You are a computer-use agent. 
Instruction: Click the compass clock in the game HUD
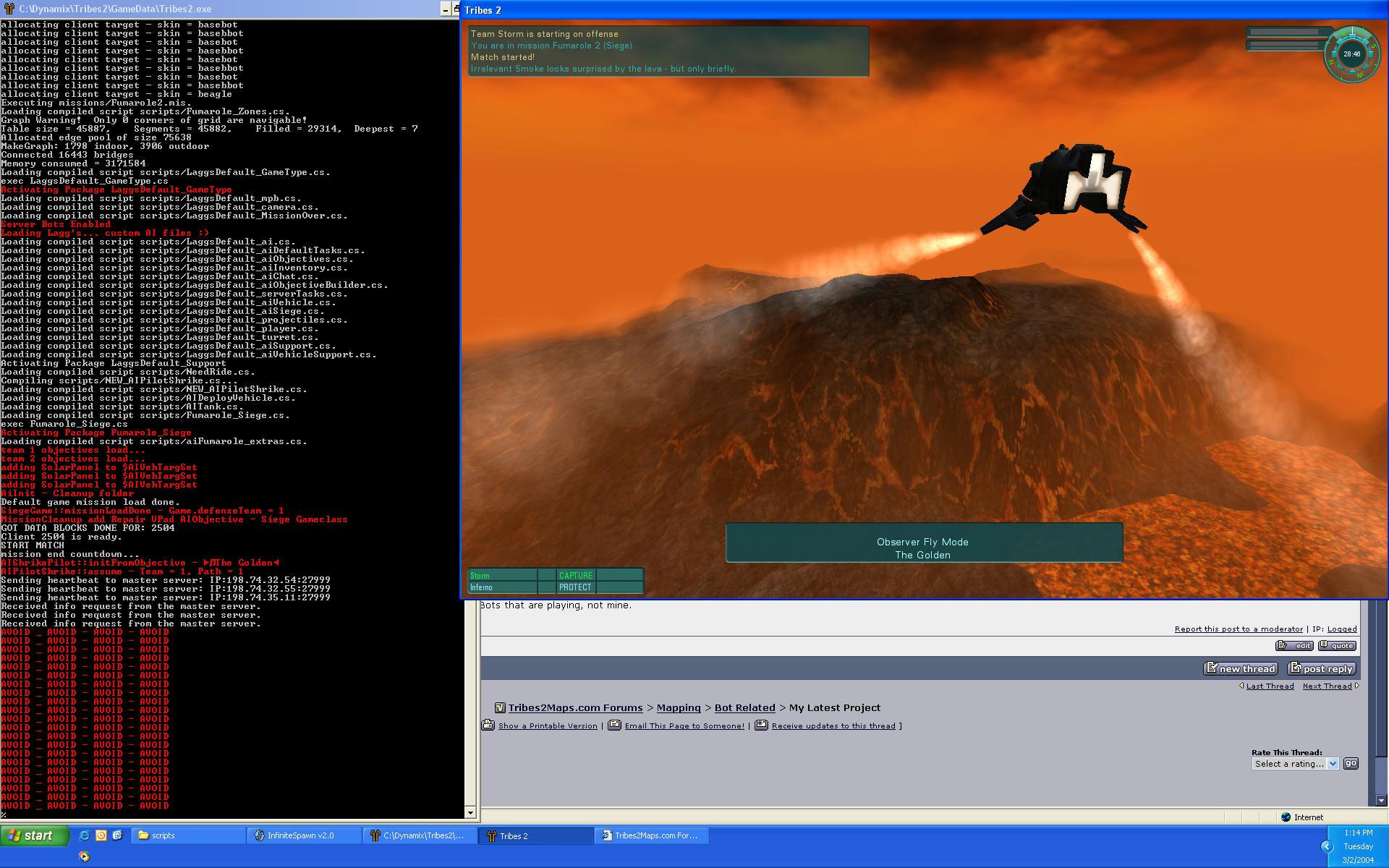click(1351, 54)
